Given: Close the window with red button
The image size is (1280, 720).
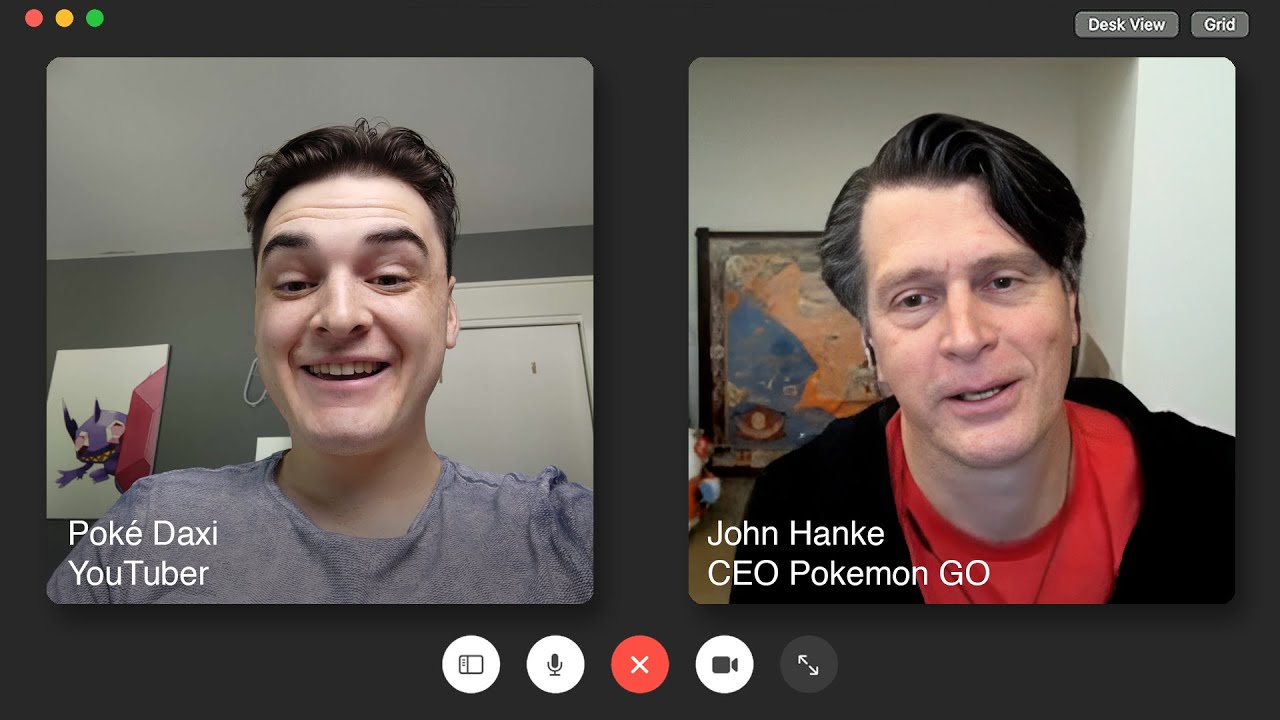Looking at the screenshot, I should pyautogui.click(x=34, y=18).
